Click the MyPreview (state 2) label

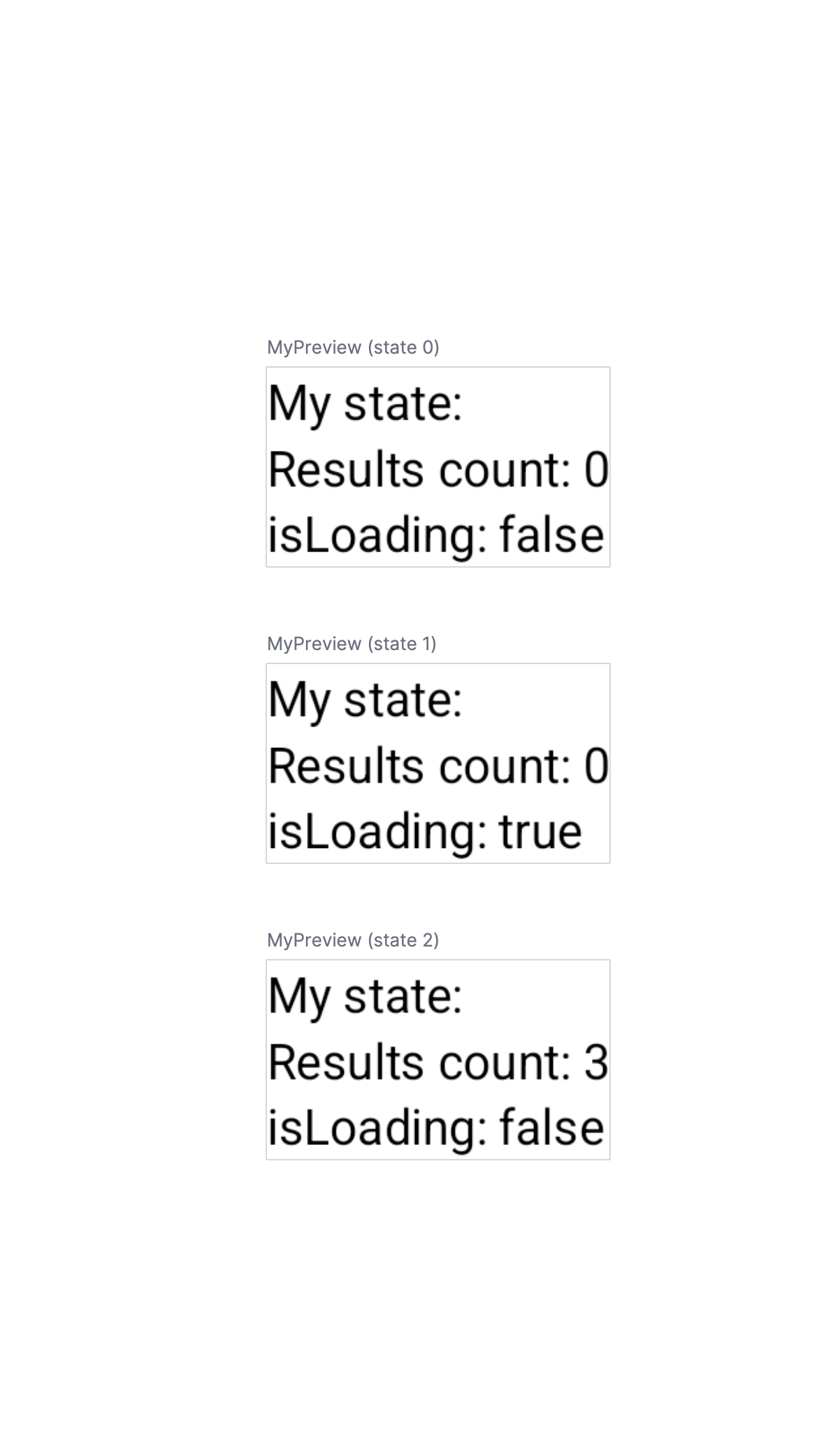tap(353, 940)
